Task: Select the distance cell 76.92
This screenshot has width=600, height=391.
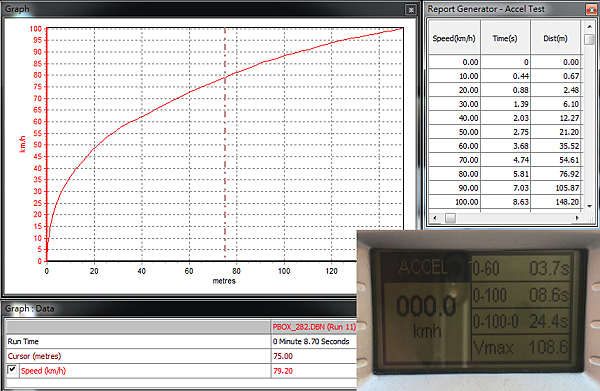Action: pyautogui.click(x=555, y=174)
